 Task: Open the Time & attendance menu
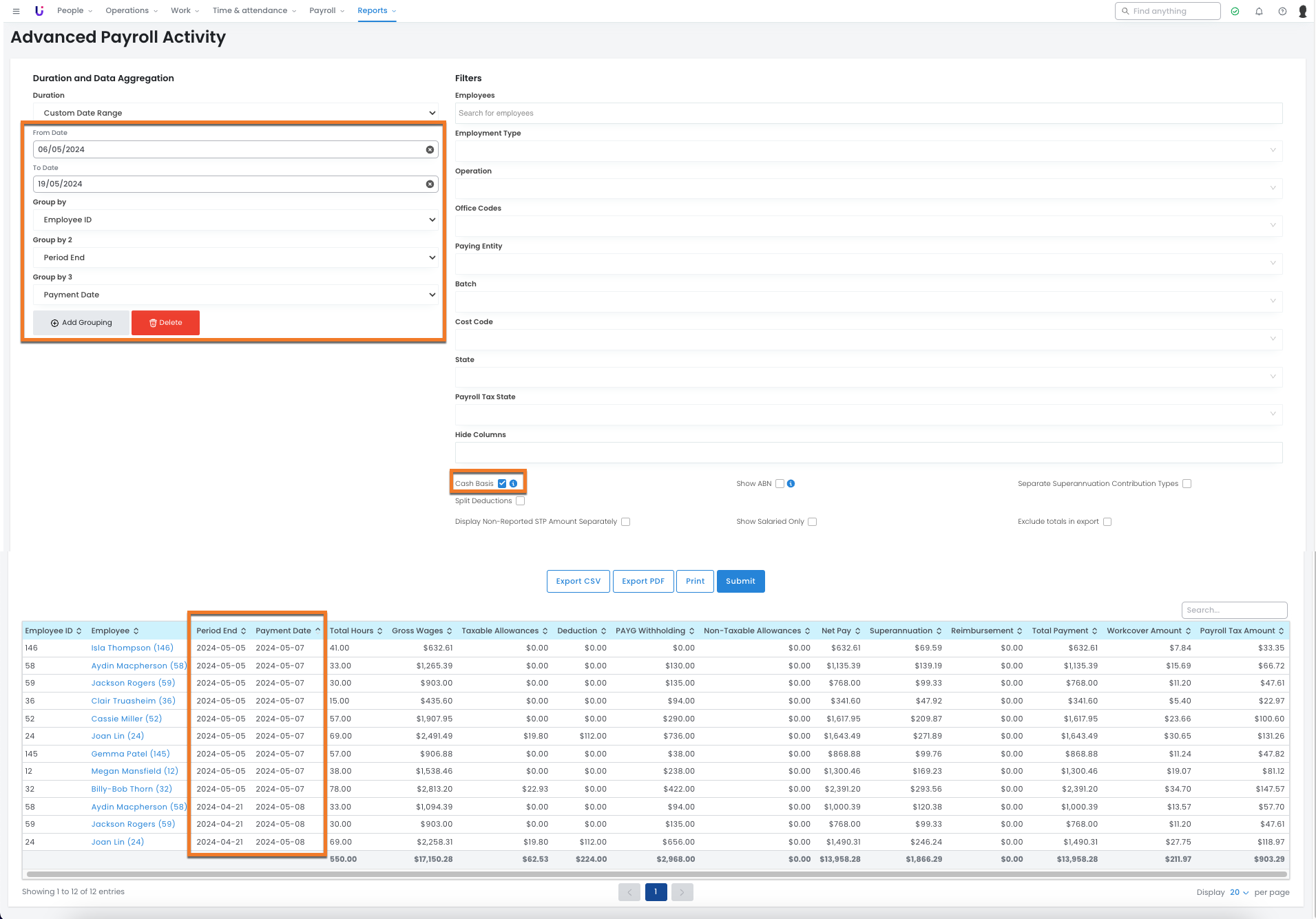click(254, 11)
